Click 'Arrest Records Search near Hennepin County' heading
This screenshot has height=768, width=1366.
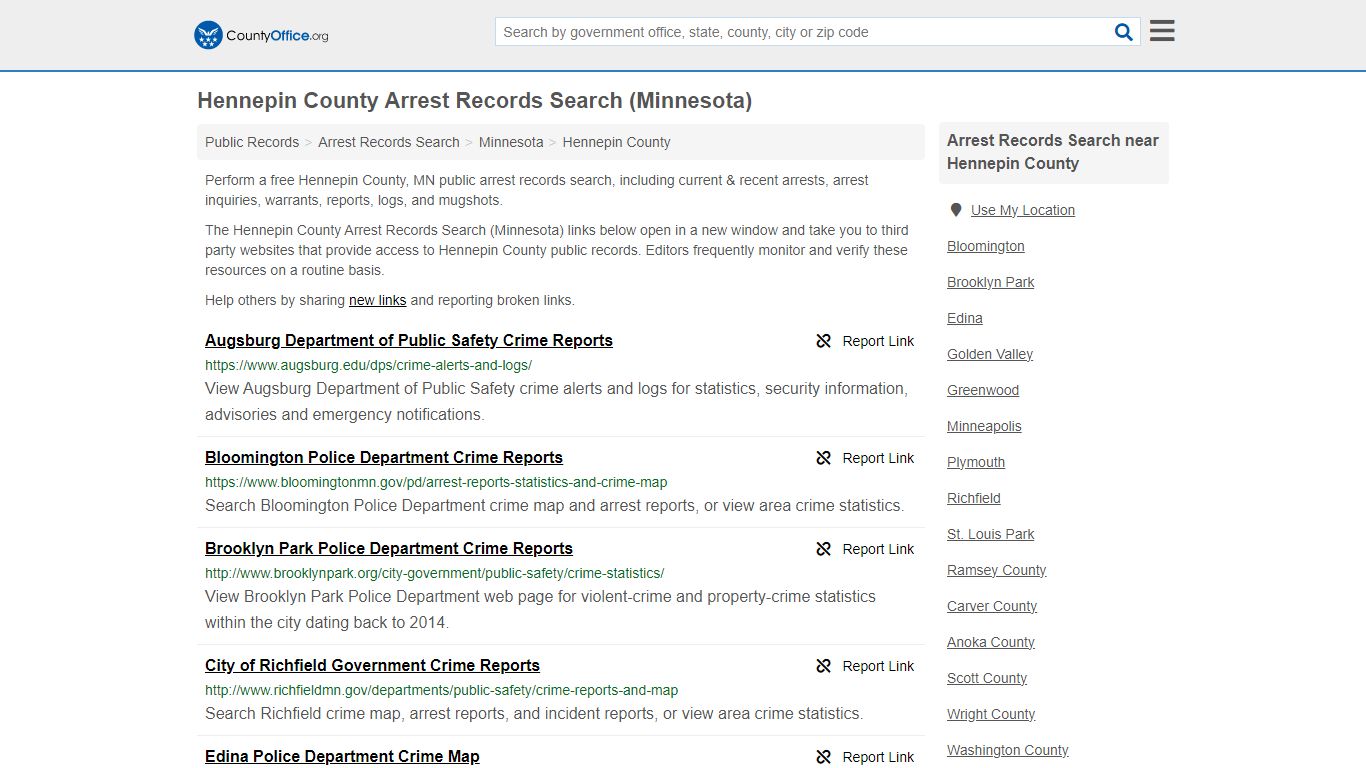pyautogui.click(x=1053, y=152)
